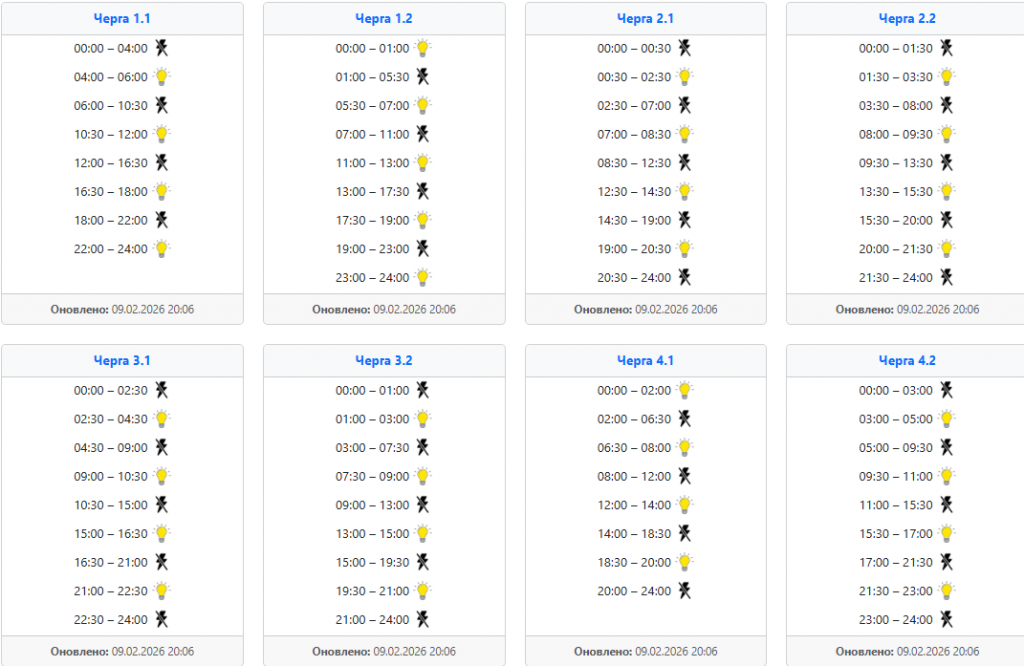
Task: Click the lightbulb icon for 04:00 – 06:00 in Черга 1.1
Action: pos(162,77)
